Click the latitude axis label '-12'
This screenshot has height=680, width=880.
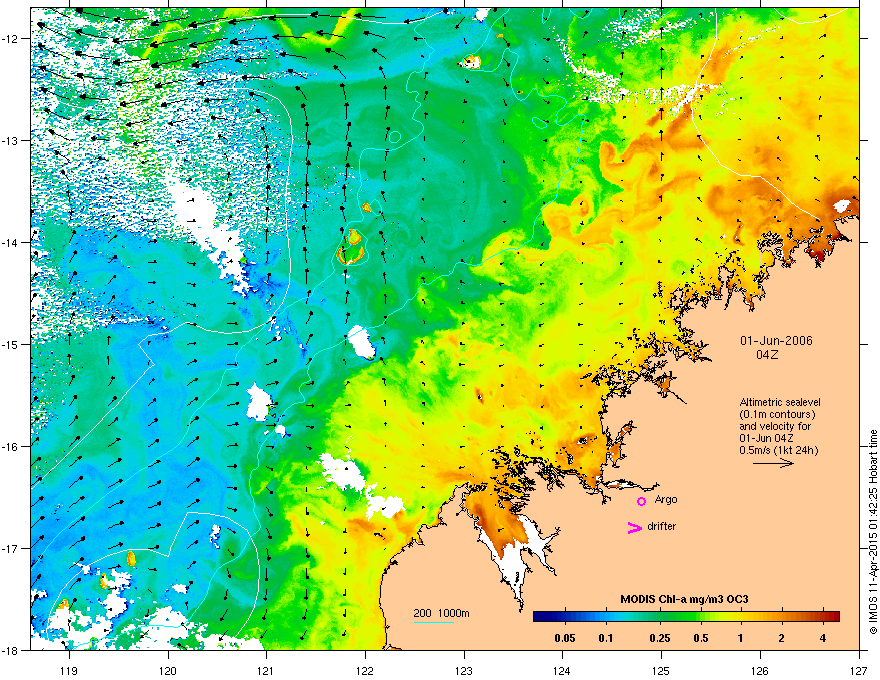coord(11,39)
